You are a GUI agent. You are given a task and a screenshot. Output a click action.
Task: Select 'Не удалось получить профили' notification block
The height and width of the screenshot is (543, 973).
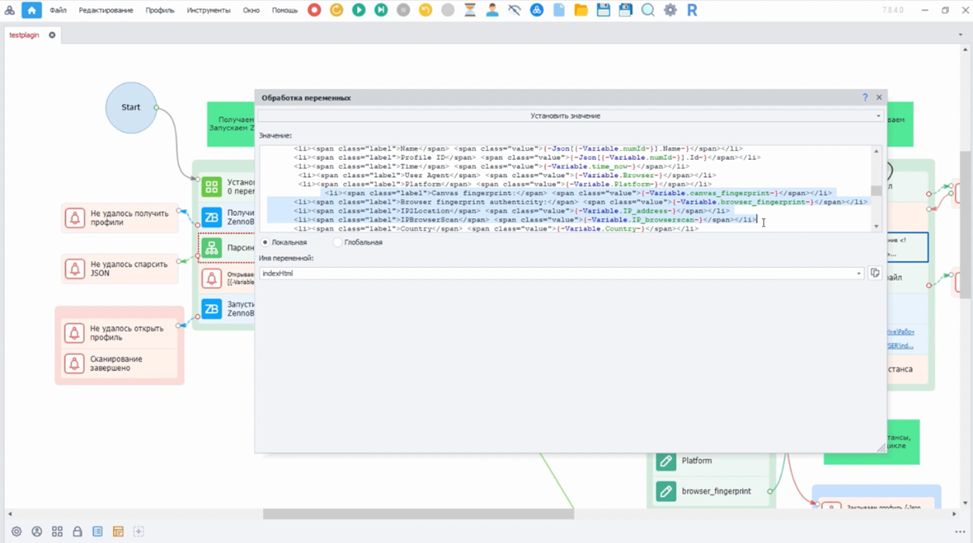pos(120,218)
